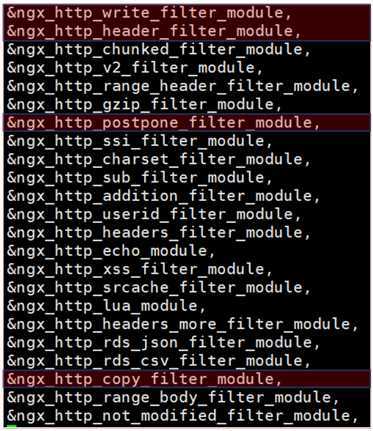Click on ngx_http_ssi_filter_module text
The width and height of the screenshot is (373, 431).
(140, 141)
